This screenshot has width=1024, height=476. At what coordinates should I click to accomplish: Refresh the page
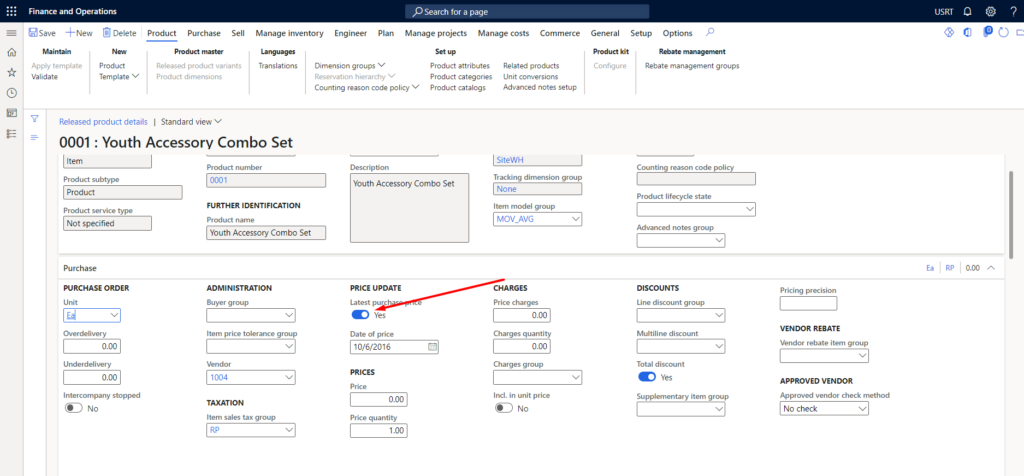point(1004,33)
